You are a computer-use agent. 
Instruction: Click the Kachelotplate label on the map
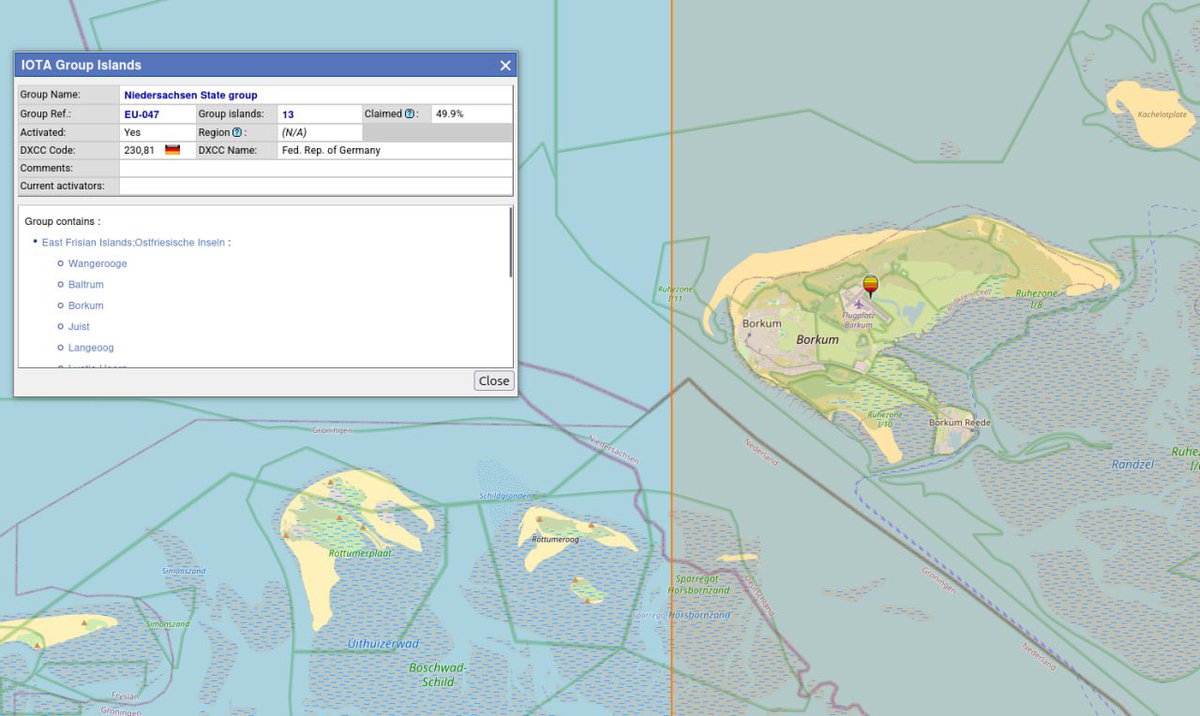1162,115
